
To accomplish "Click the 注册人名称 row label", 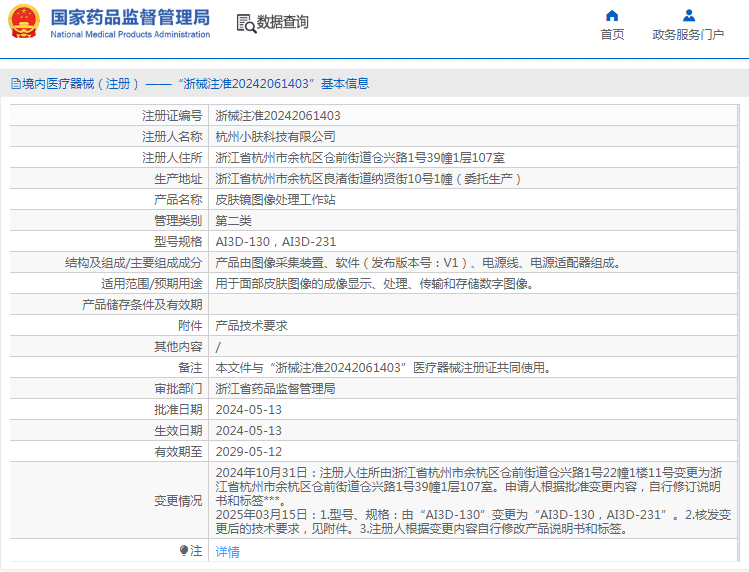I will coord(172,137).
